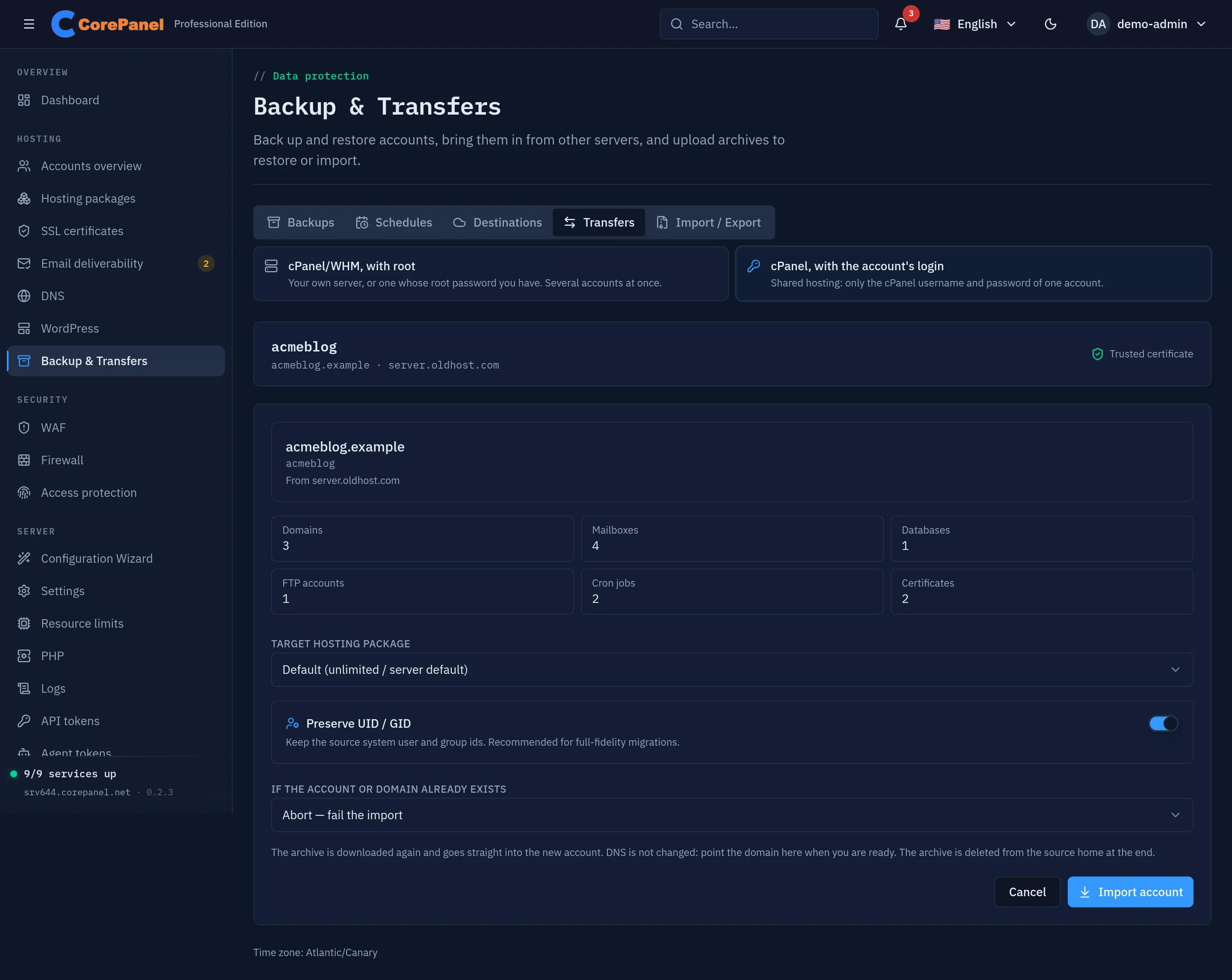
Task: Click the Import account button
Action: (1130, 891)
